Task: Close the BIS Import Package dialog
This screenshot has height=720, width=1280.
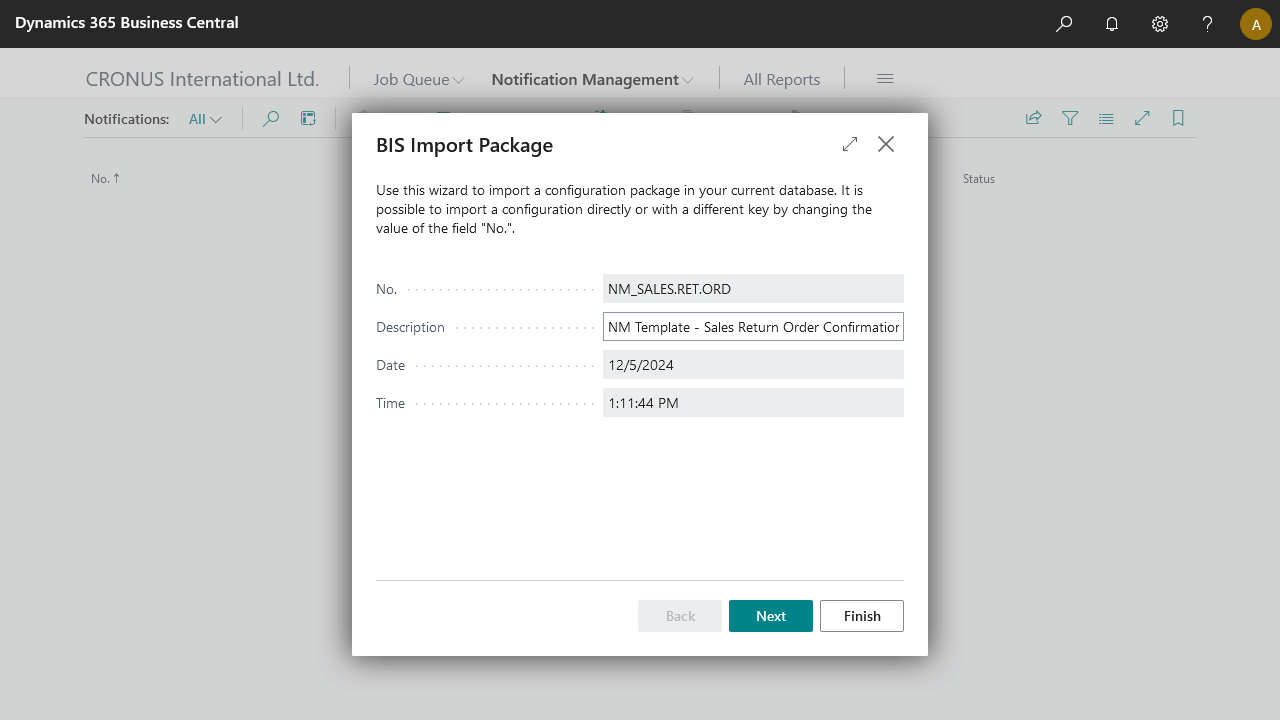Action: coord(886,144)
